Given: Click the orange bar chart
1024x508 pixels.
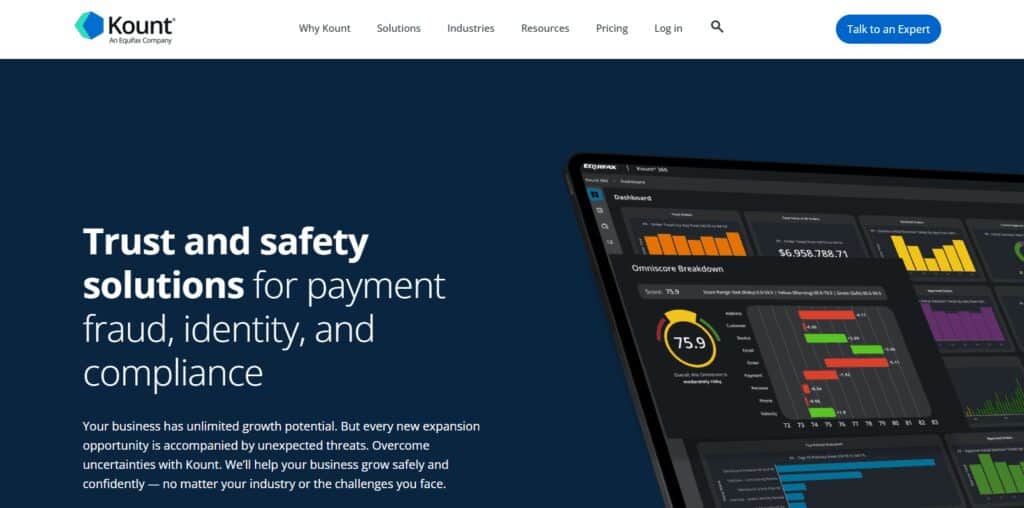Looking at the screenshot, I should point(694,244).
